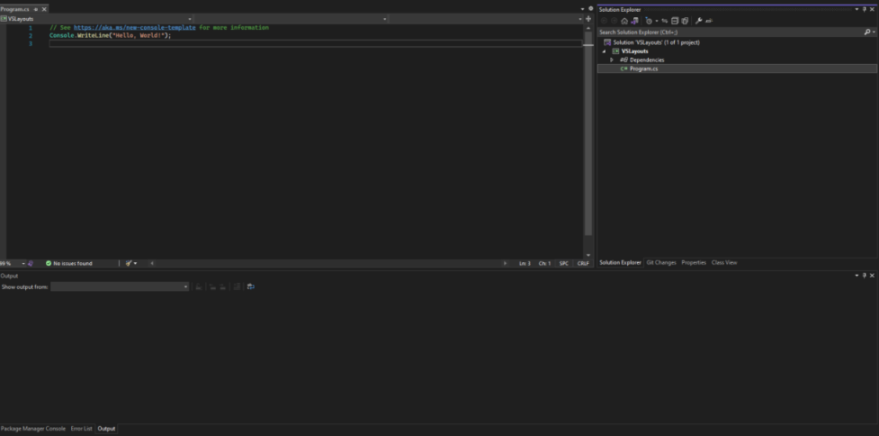The image size is (879, 436).
Task: Click the empty line 3 in editor
Action: point(315,43)
